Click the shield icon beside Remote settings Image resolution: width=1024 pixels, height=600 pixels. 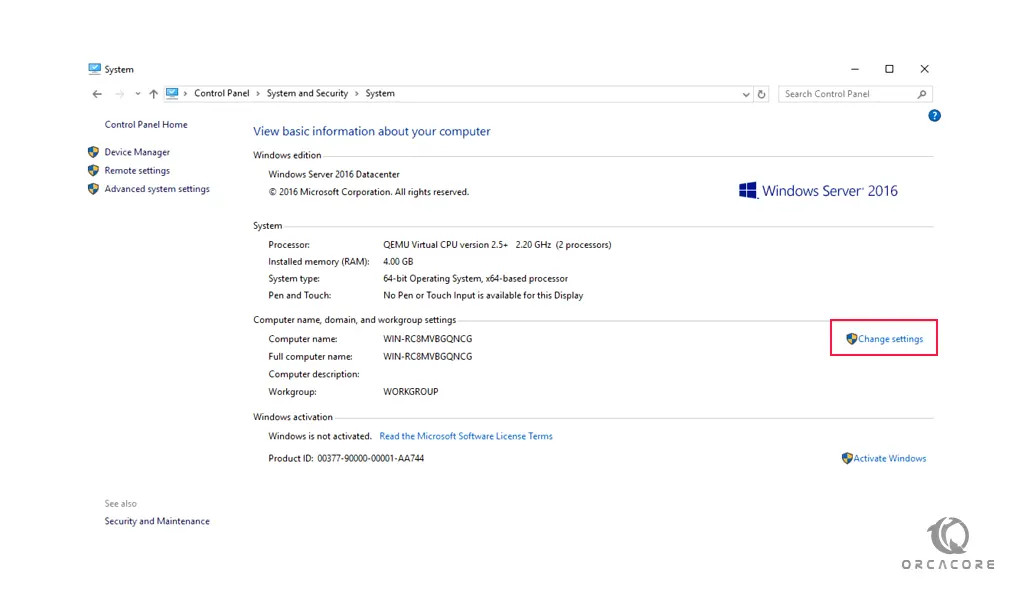point(93,170)
